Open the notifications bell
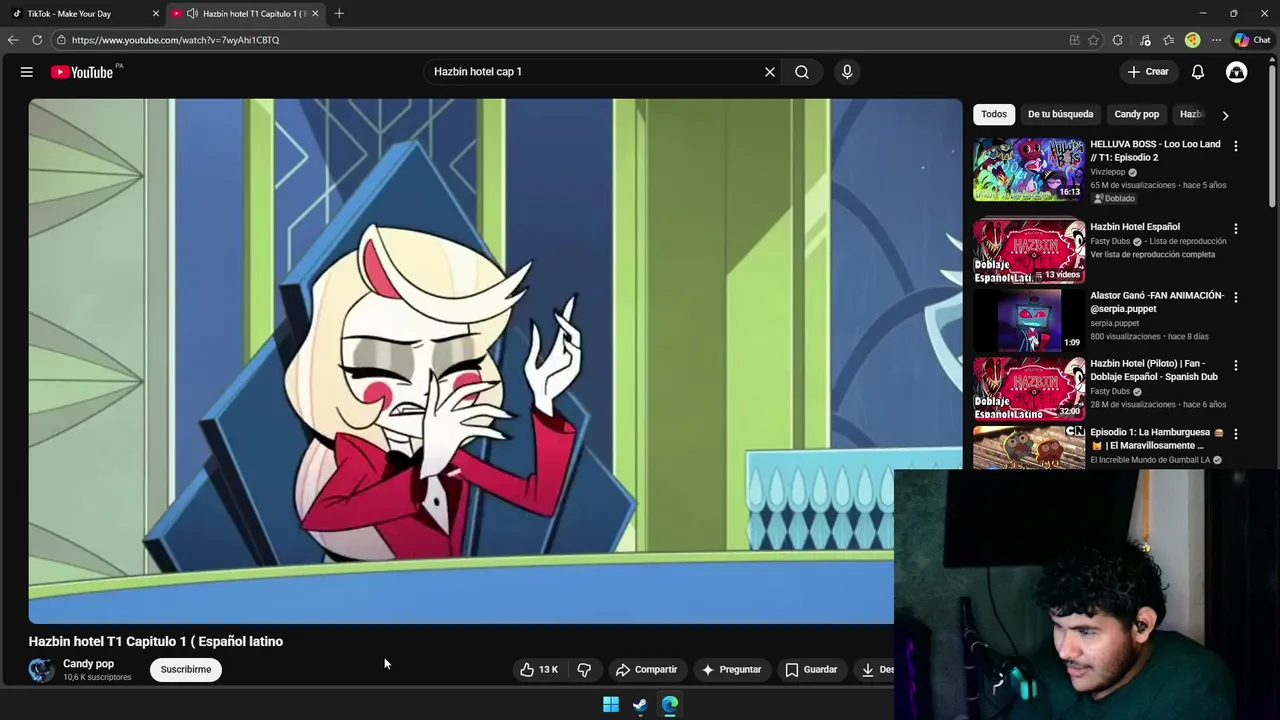 tap(1198, 72)
